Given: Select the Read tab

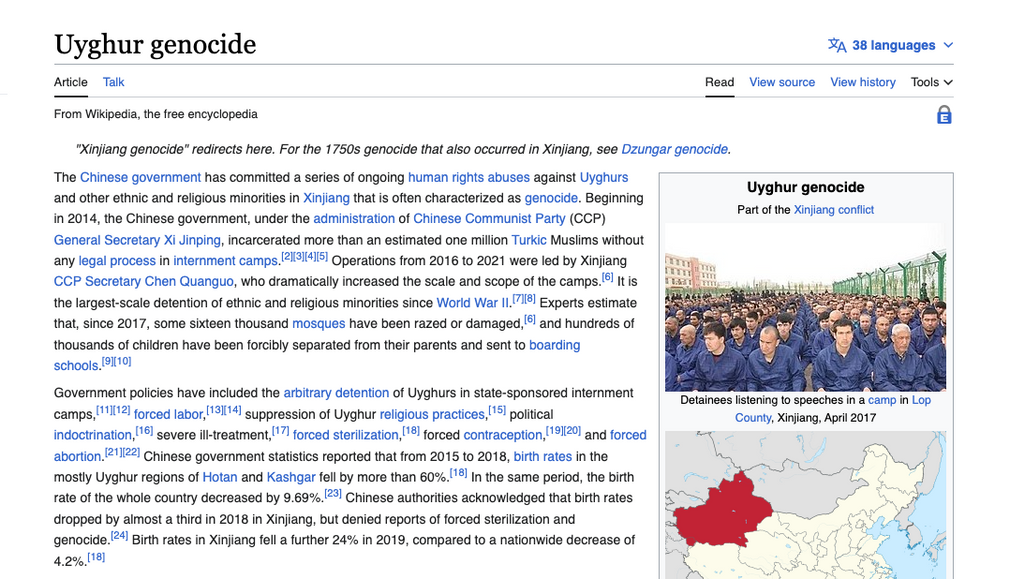Looking at the screenshot, I should [x=719, y=82].
